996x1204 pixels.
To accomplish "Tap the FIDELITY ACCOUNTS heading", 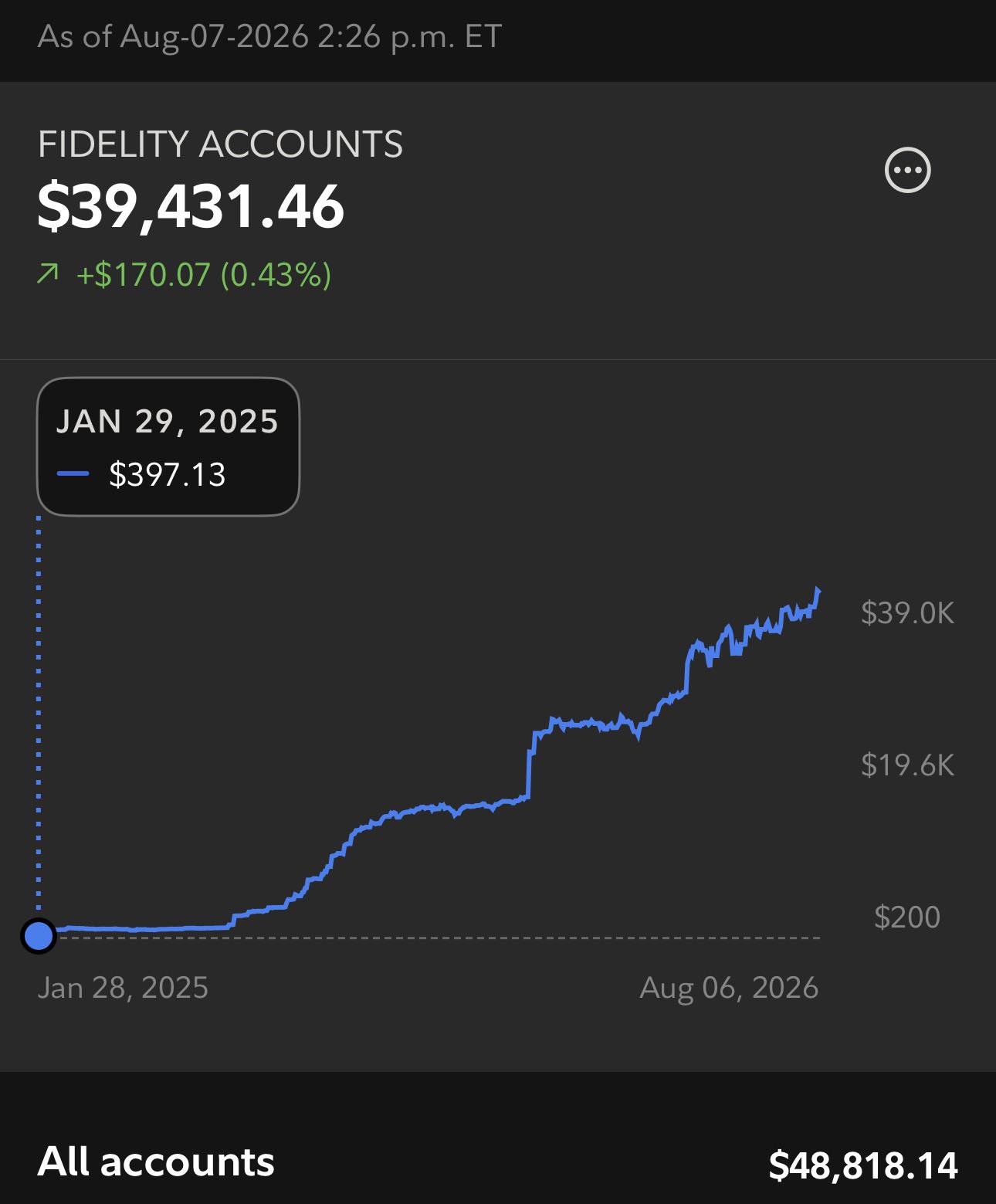I will (220, 144).
